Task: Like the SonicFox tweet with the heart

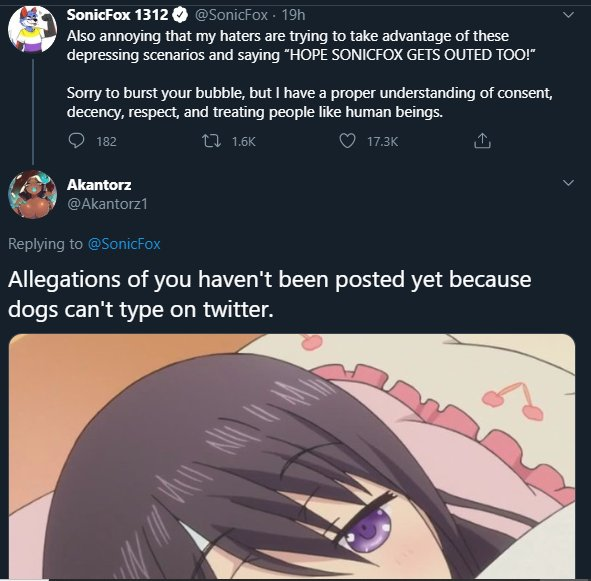Action: click(x=347, y=141)
